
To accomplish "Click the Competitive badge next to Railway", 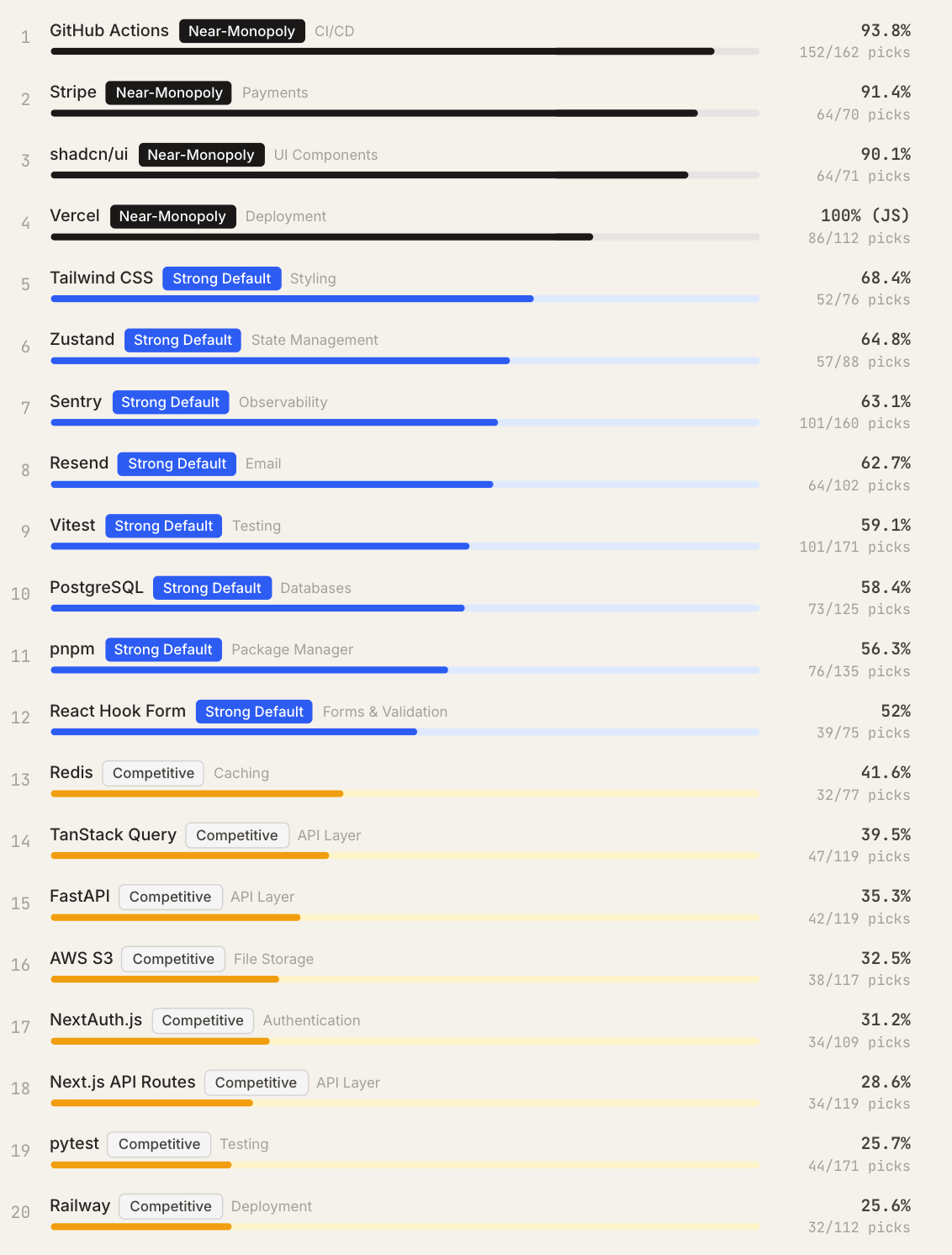I will point(171,1206).
